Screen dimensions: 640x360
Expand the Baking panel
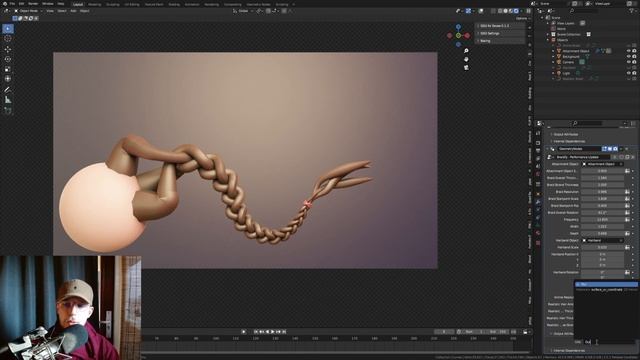tap(500, 41)
